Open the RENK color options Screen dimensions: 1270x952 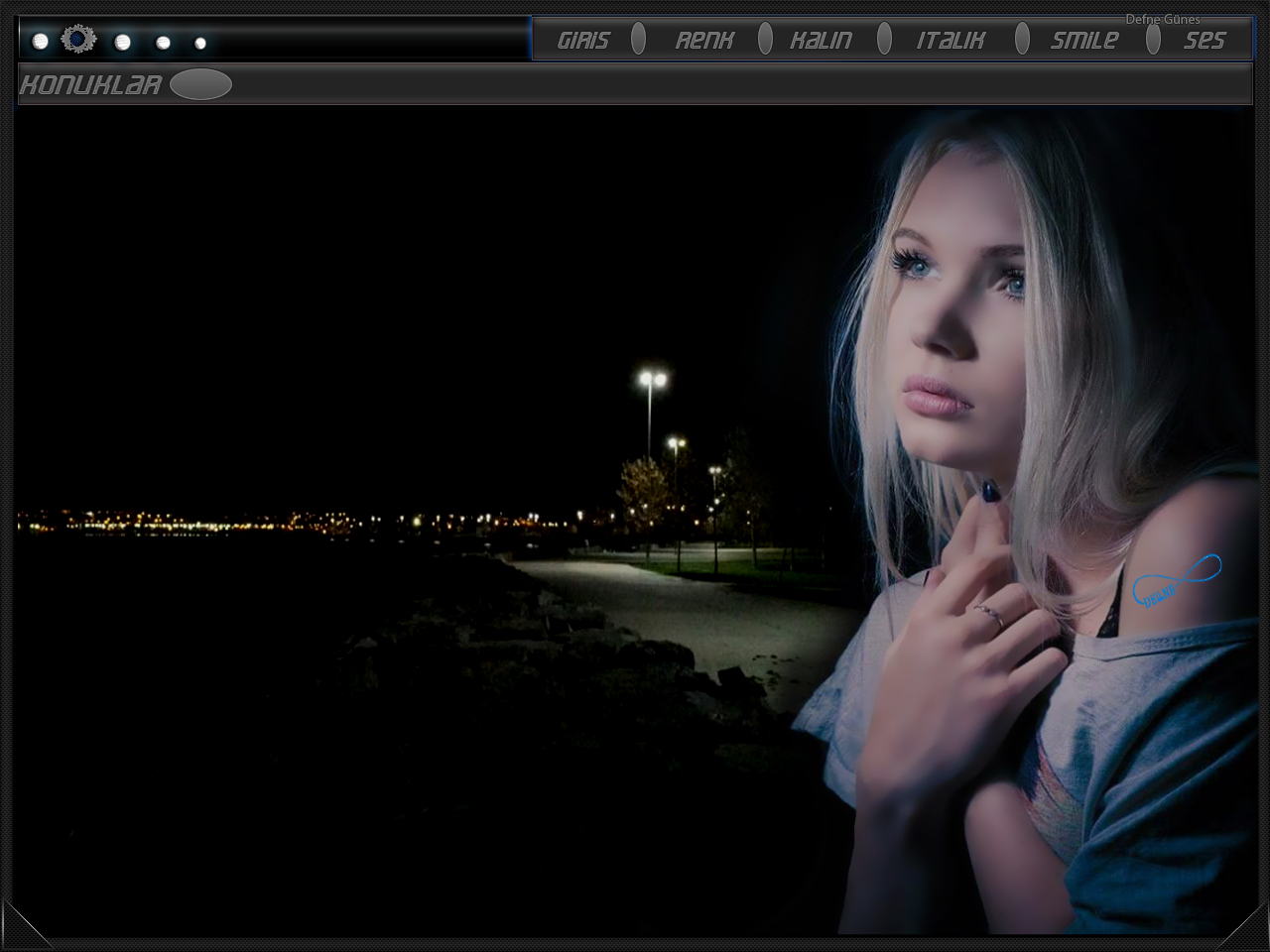tap(704, 40)
